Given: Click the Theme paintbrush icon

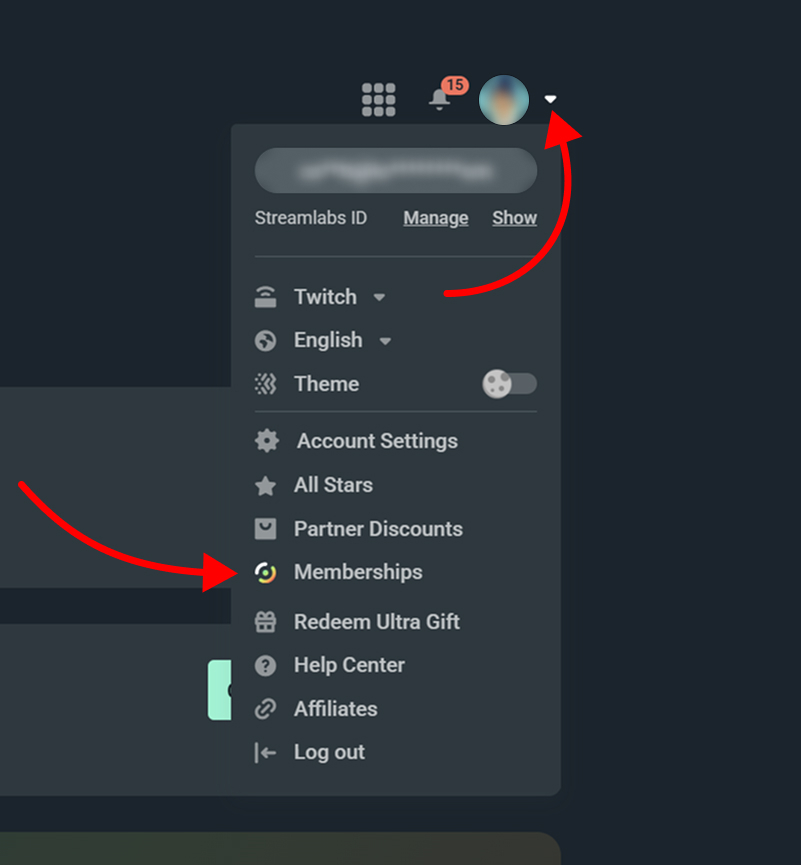Looking at the screenshot, I should tap(266, 384).
